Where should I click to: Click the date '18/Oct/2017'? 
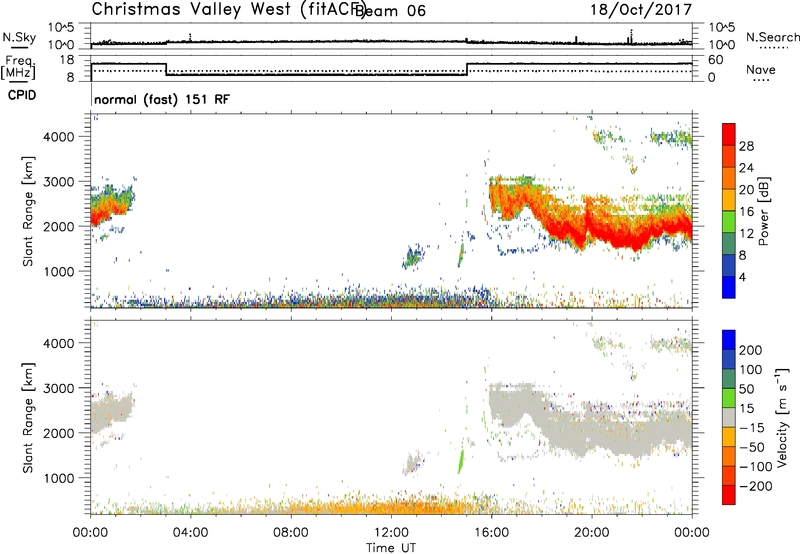tap(641, 10)
